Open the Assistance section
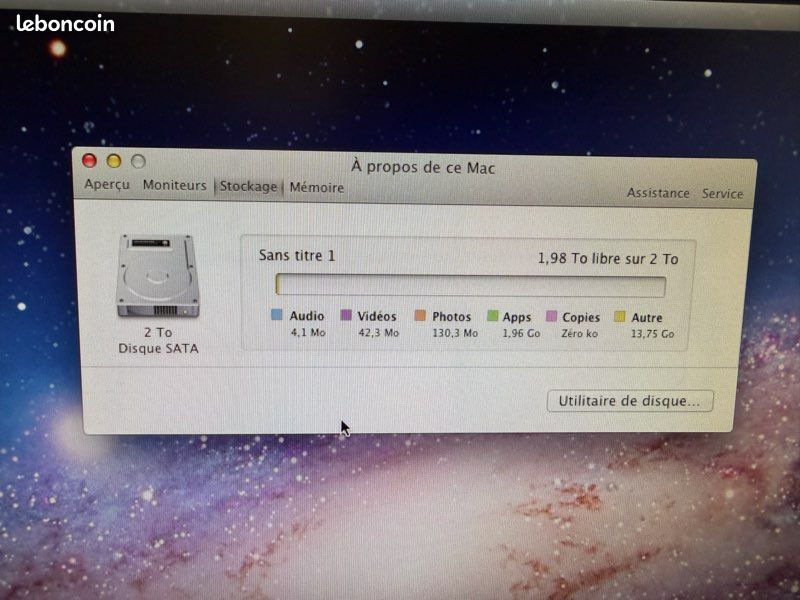 [658, 193]
